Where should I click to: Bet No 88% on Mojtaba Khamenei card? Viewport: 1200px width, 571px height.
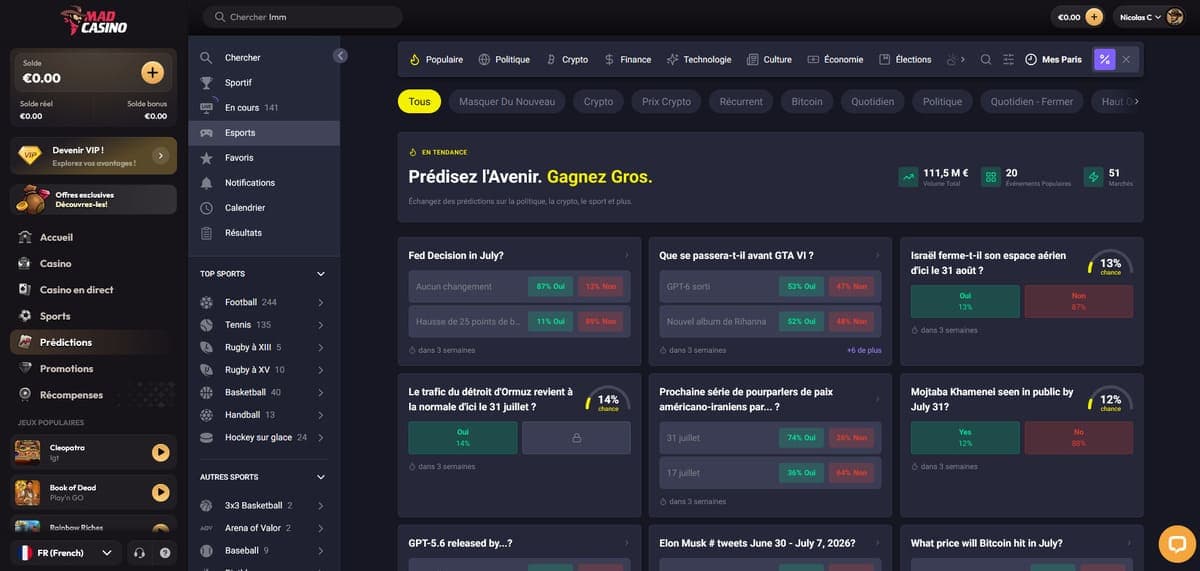click(x=1079, y=437)
